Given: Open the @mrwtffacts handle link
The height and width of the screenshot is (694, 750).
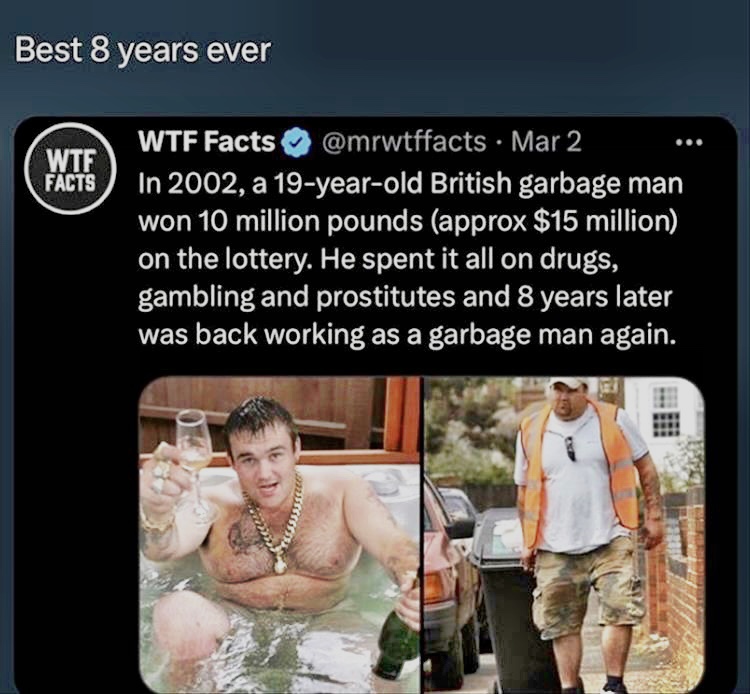Looking at the screenshot, I should pyautogui.click(x=404, y=142).
